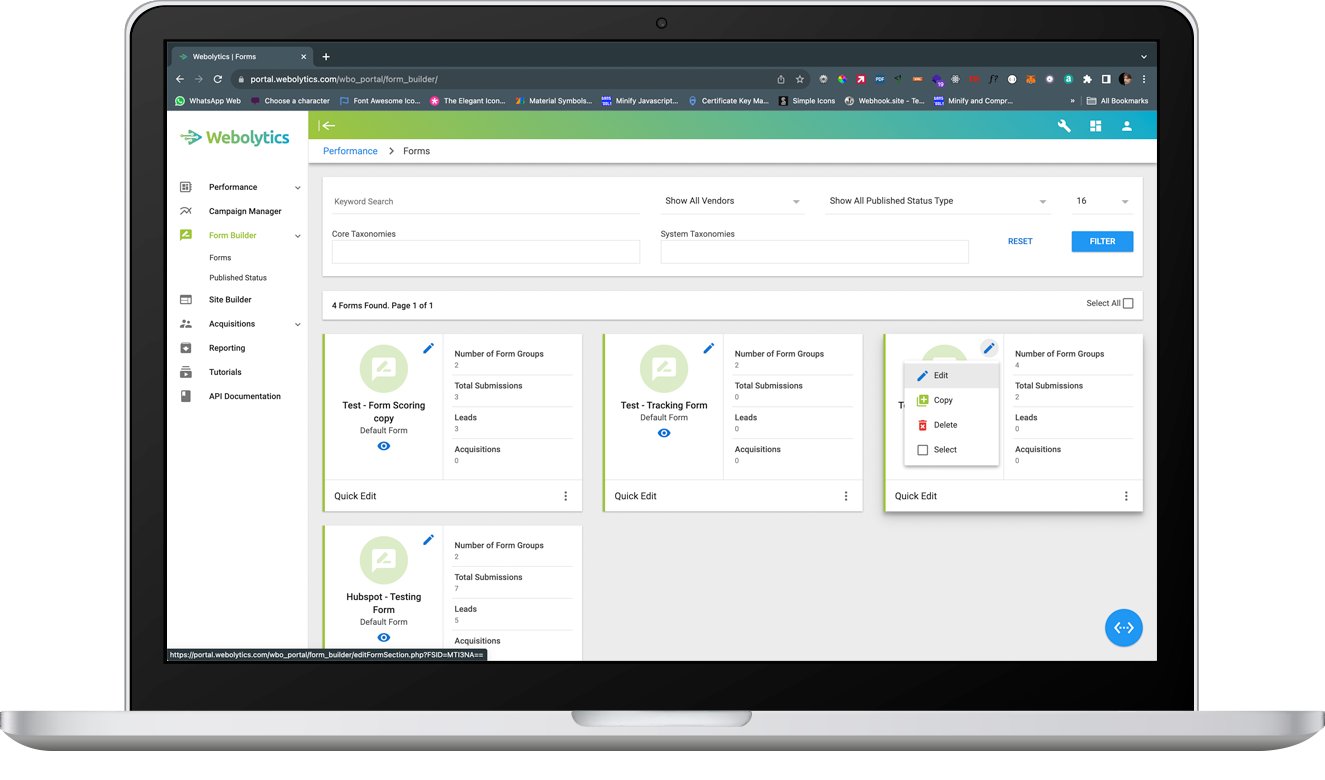
Task: Click the blue floating code button
Action: tap(1123, 628)
